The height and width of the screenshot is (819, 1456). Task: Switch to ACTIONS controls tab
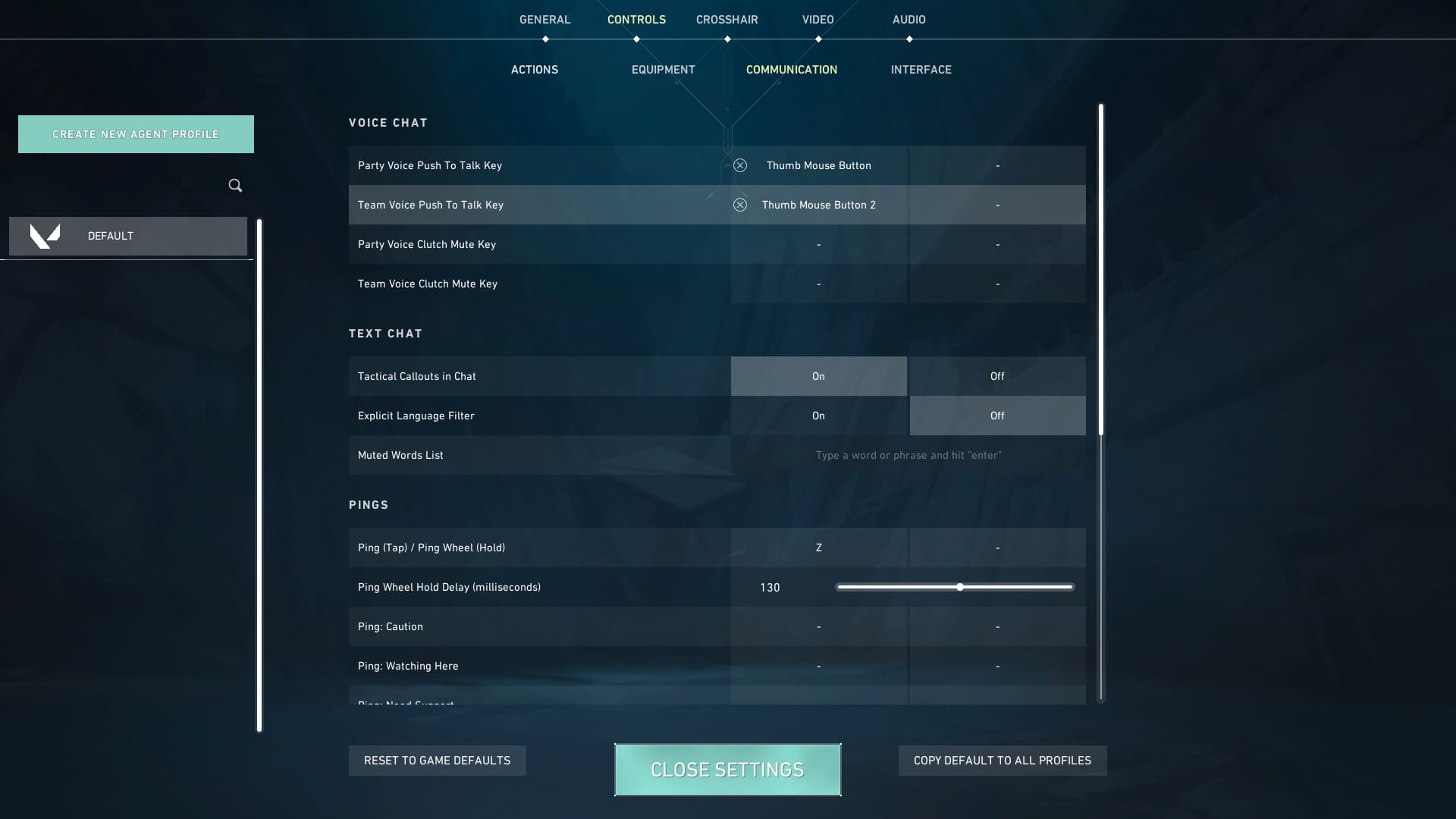point(533,70)
